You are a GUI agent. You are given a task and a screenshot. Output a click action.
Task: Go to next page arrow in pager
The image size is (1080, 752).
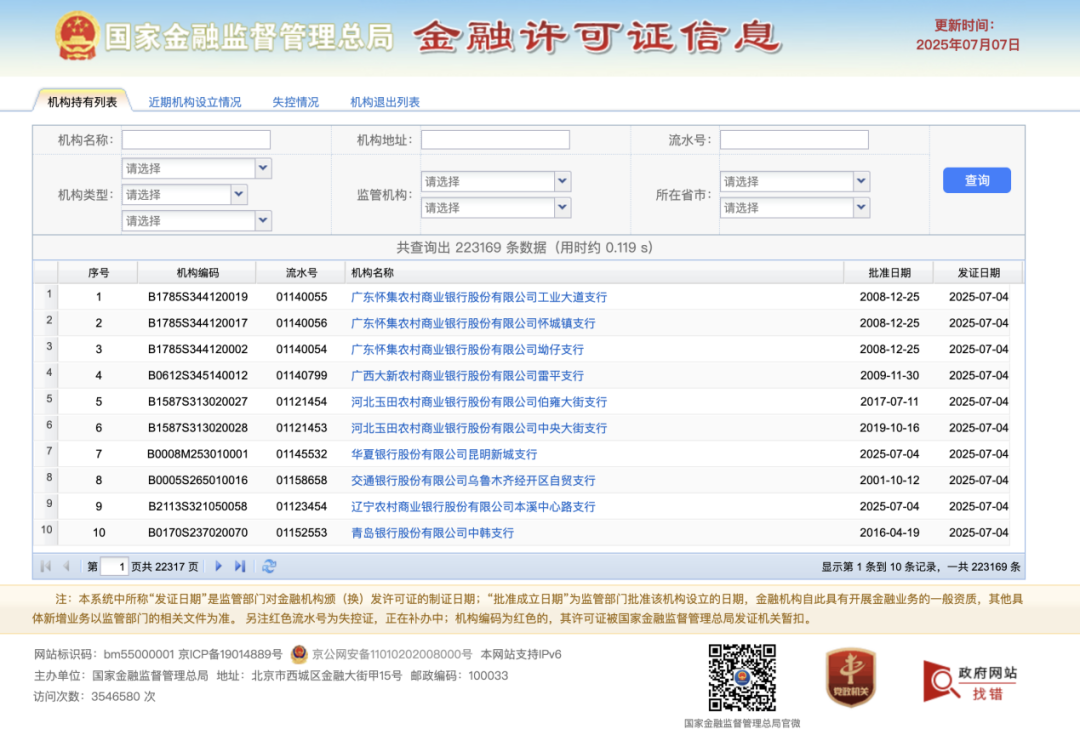coord(218,566)
